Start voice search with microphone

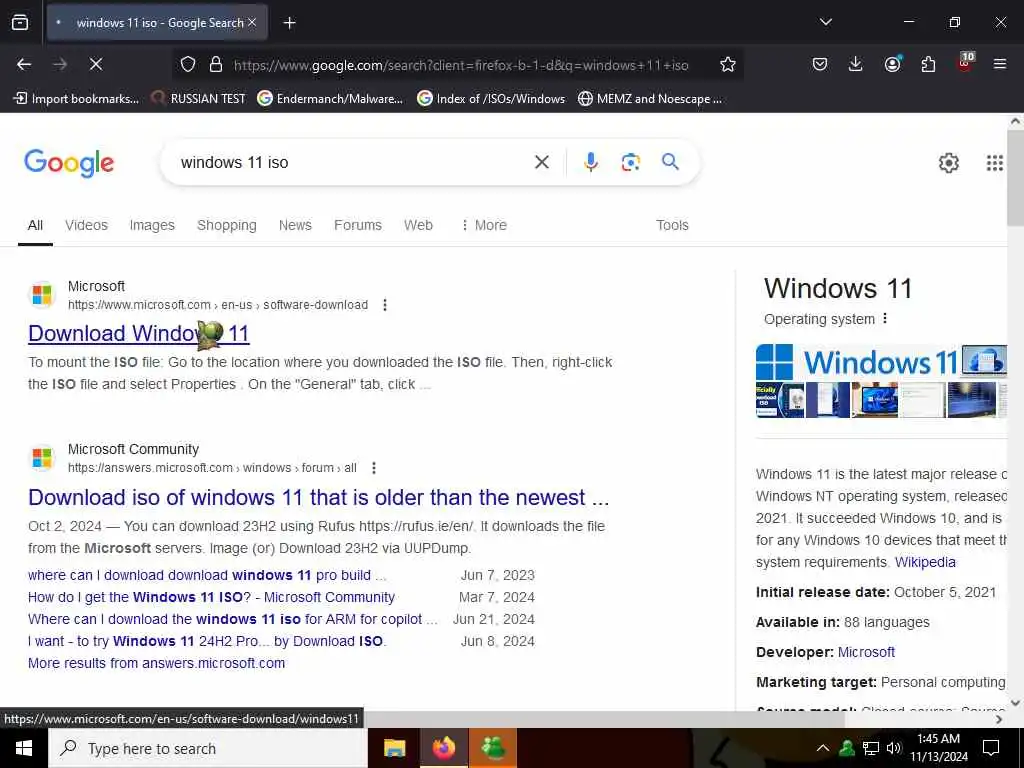(590, 162)
